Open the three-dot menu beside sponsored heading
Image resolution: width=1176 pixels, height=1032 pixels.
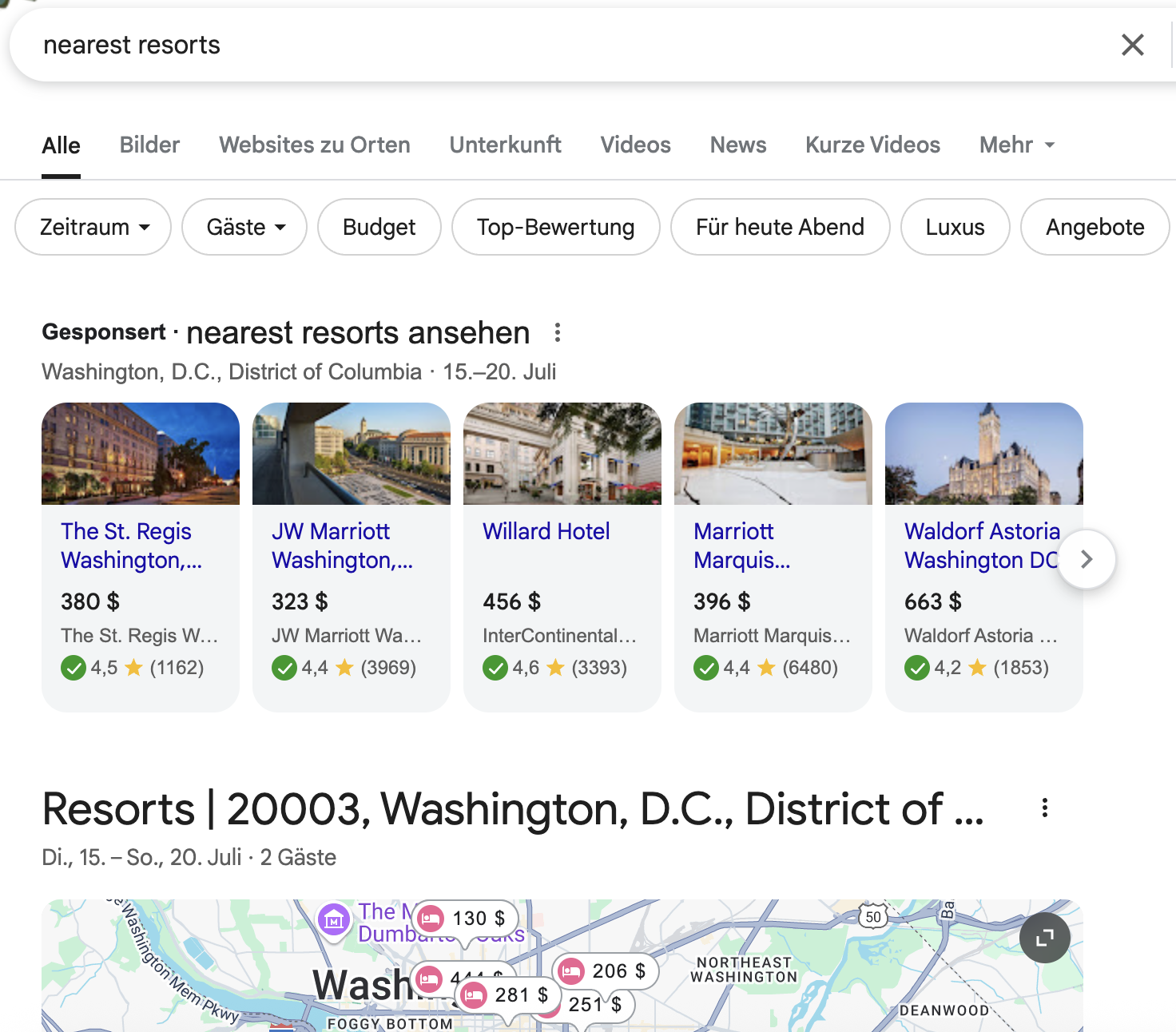[558, 332]
